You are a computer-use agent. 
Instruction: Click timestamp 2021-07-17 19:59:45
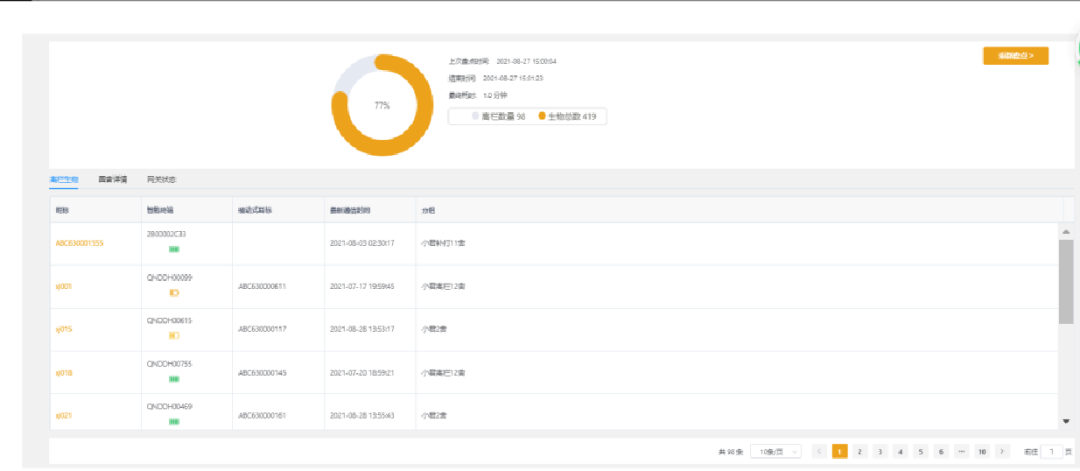pos(362,286)
